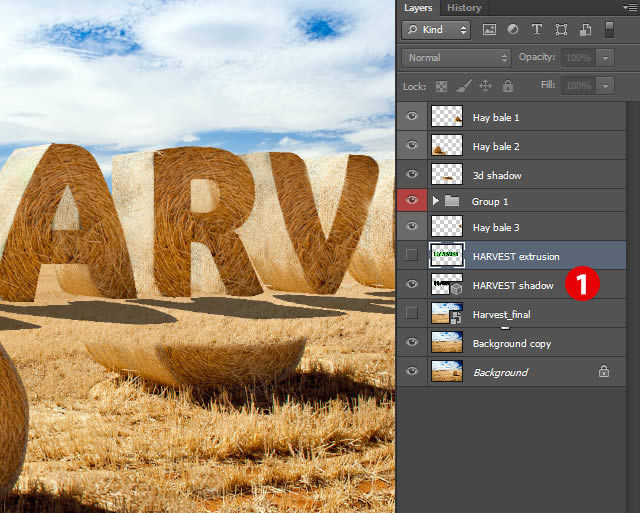Show the HARVEST extrusion layer
640x513 pixels.
click(412, 255)
